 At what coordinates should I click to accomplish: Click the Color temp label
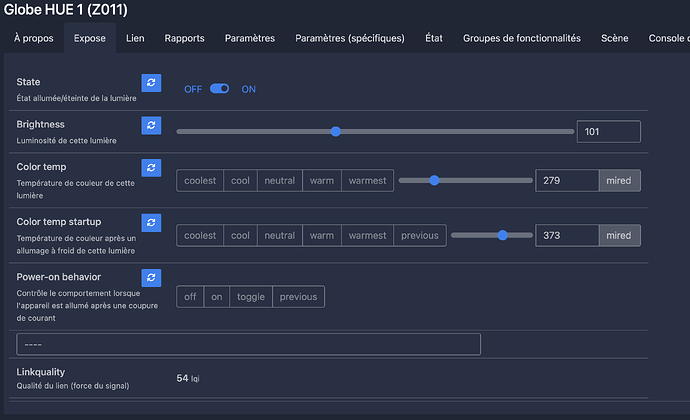click(x=41, y=167)
